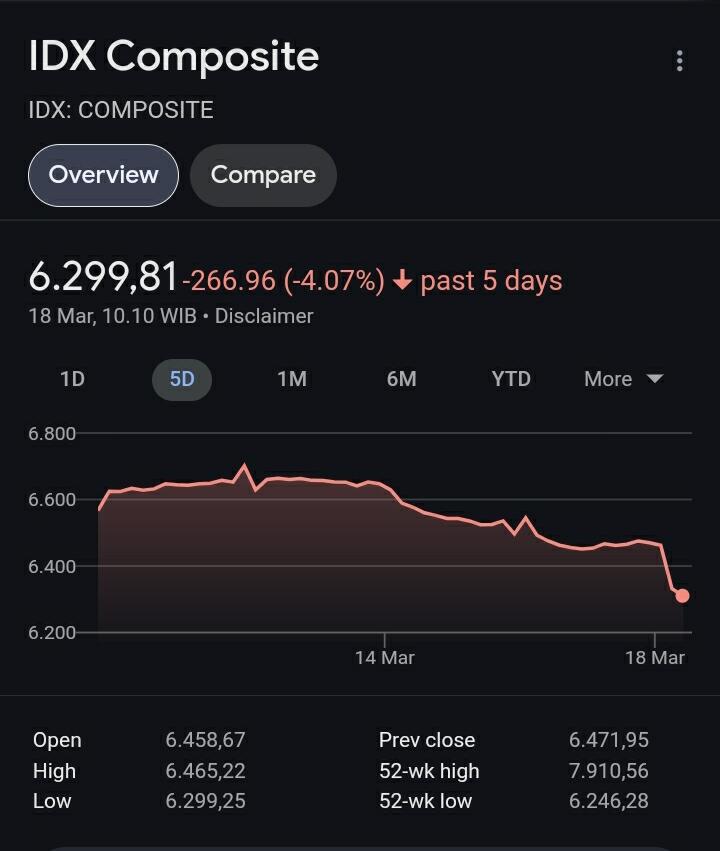This screenshot has width=720, height=851.
Task: Switch to the Overview tab
Action: pos(103,175)
